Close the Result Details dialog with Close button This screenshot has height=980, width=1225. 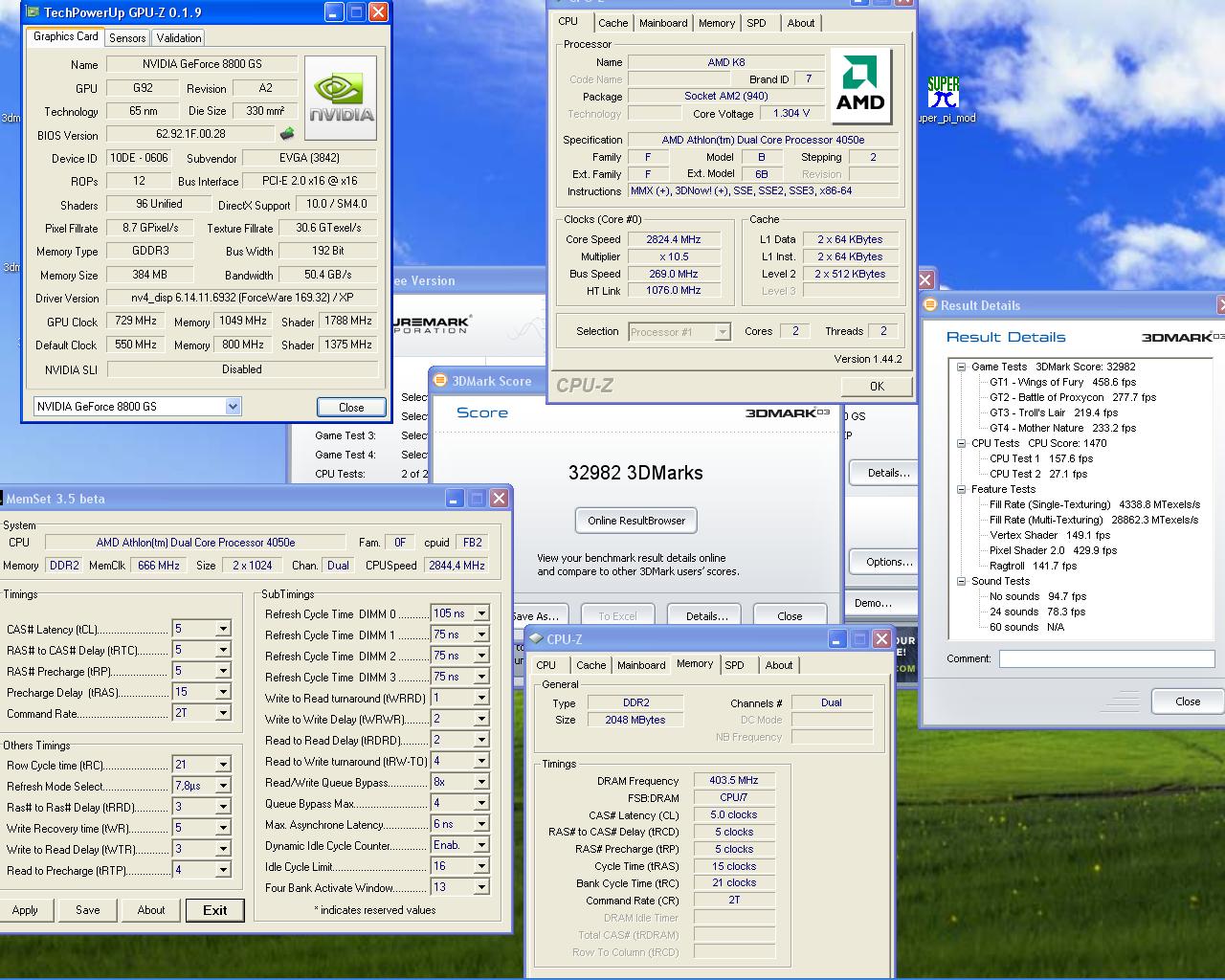coord(1188,702)
